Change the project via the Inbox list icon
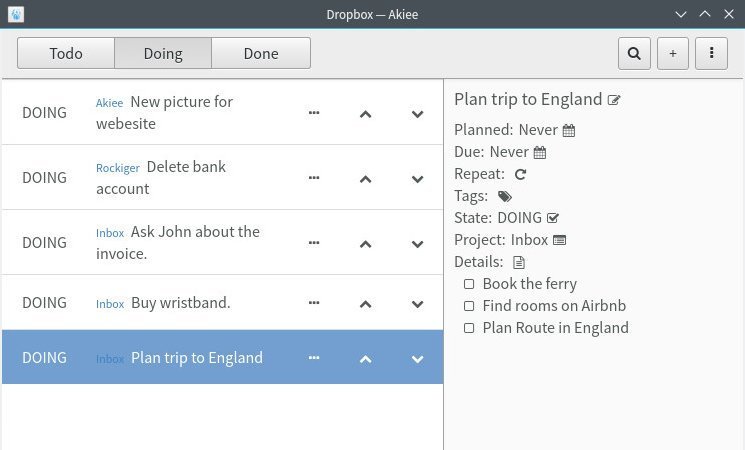745x450 pixels. [x=560, y=240]
